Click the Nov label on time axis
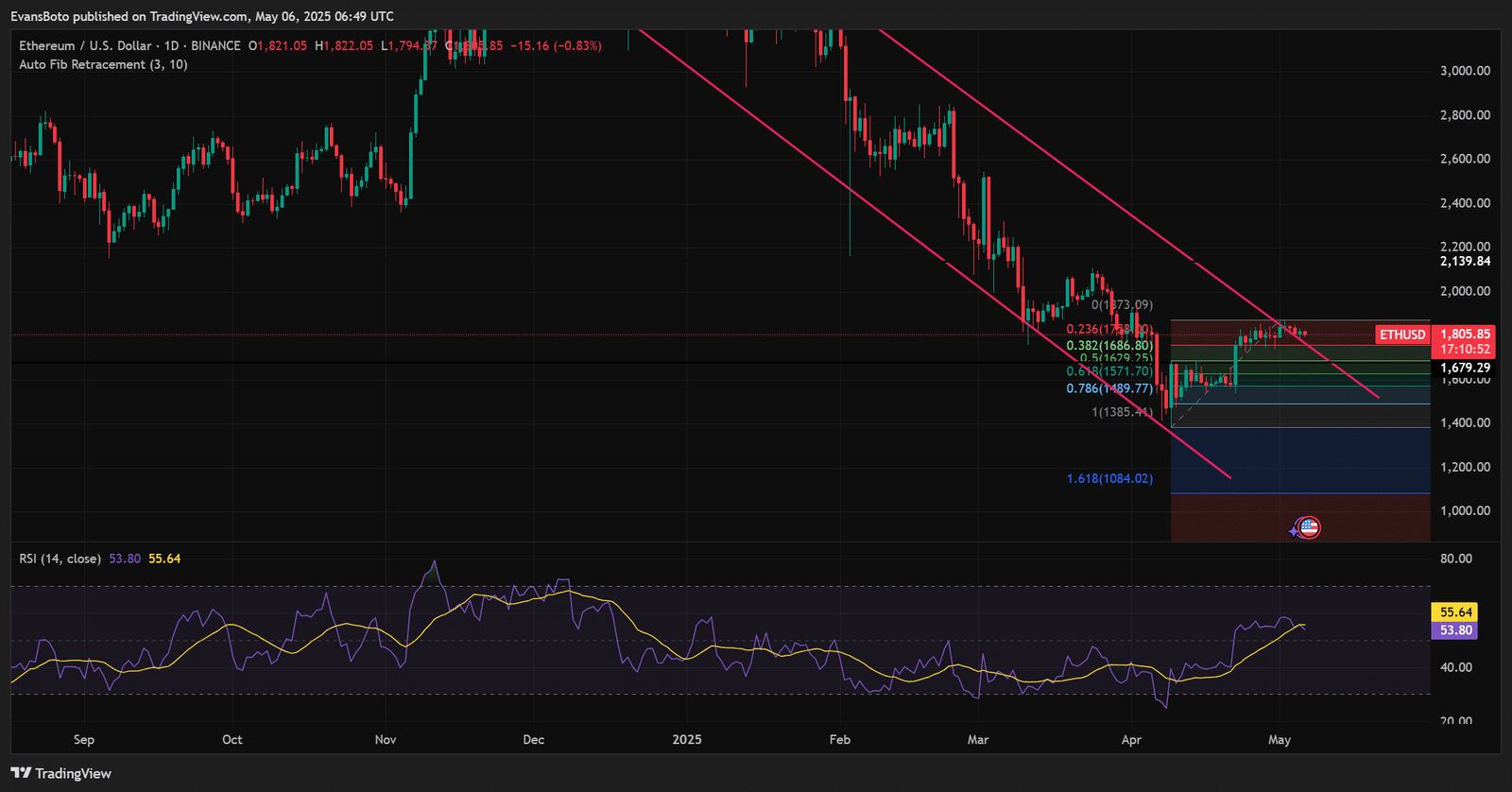 point(386,739)
